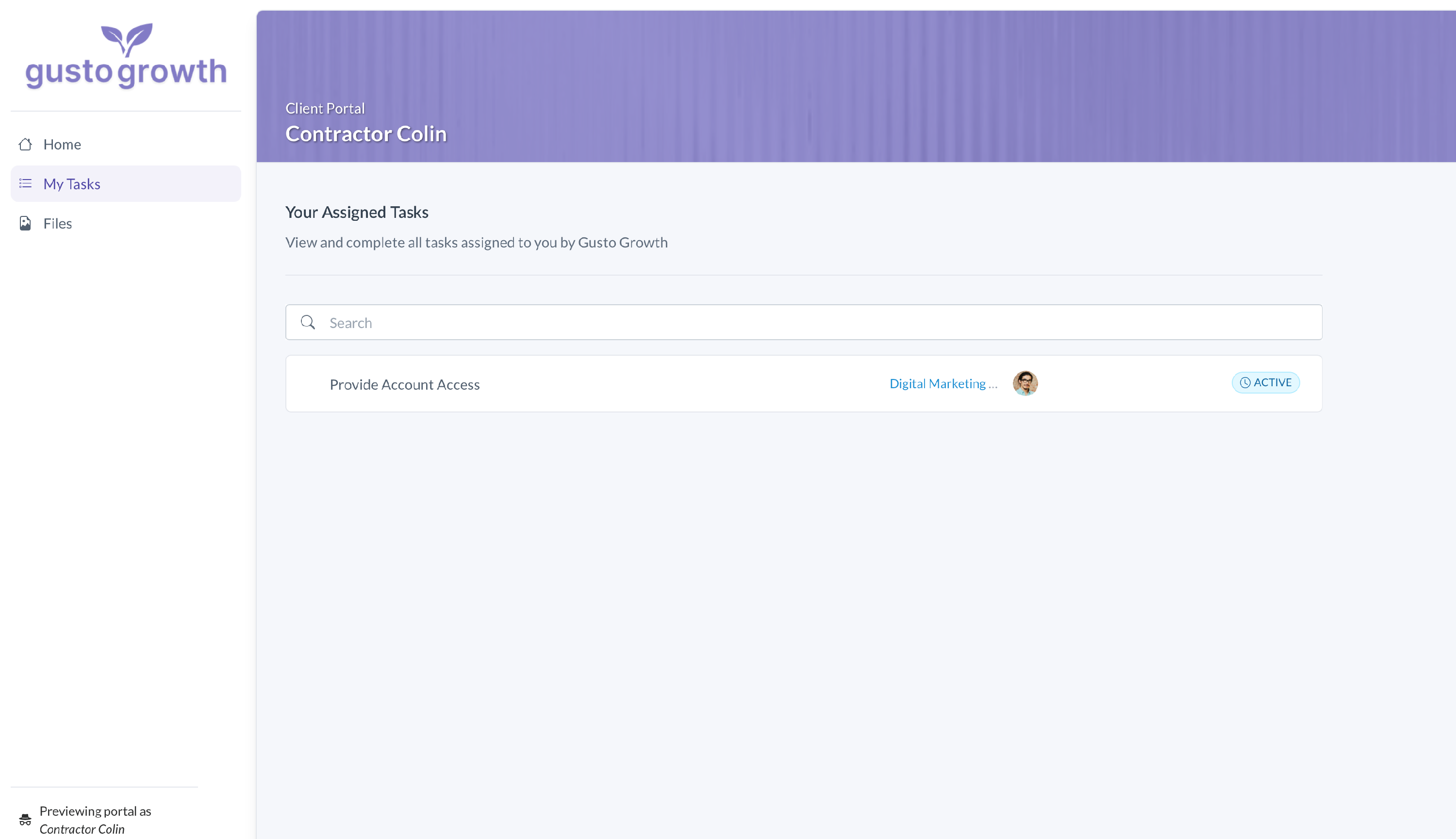Click the Contractor Colin header title
Screen dimensions: 1456x839
[x=366, y=134]
